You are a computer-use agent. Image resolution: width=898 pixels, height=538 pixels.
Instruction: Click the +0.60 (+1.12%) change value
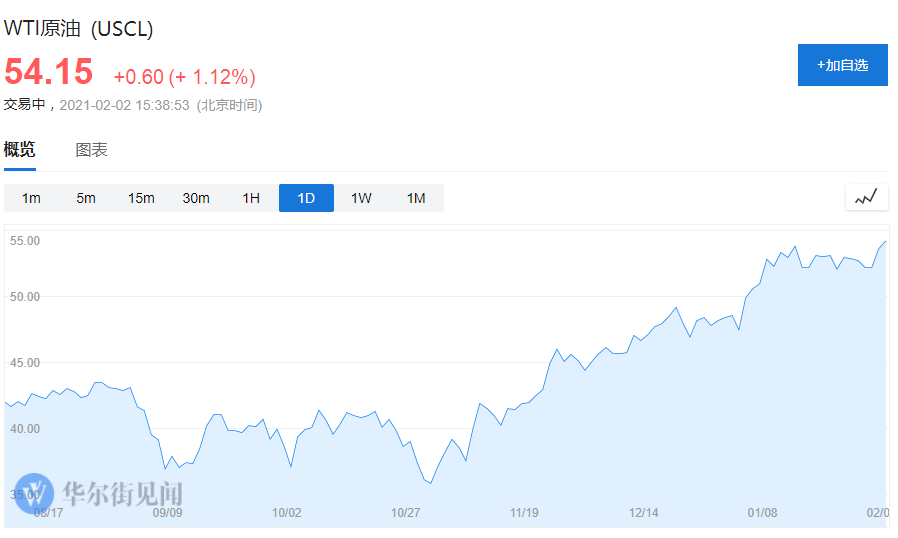pyautogui.click(x=184, y=77)
